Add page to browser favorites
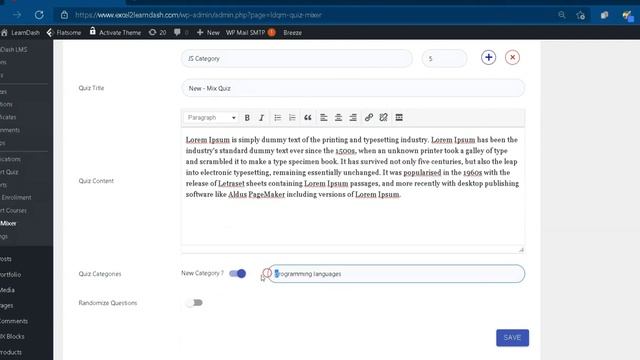The image size is (640, 360). pos(581,16)
